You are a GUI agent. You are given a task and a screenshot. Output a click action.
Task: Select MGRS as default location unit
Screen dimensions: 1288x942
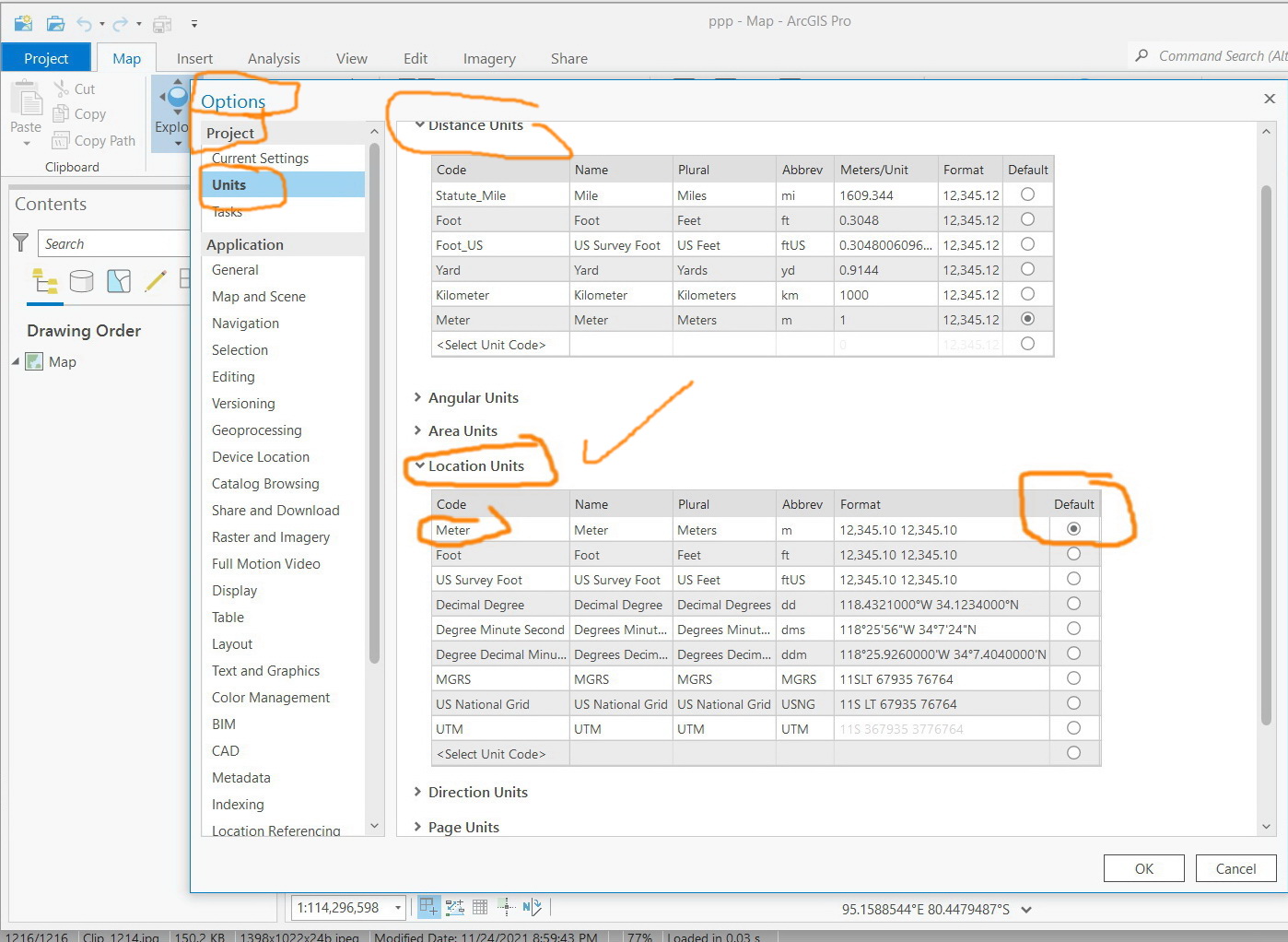1073,678
